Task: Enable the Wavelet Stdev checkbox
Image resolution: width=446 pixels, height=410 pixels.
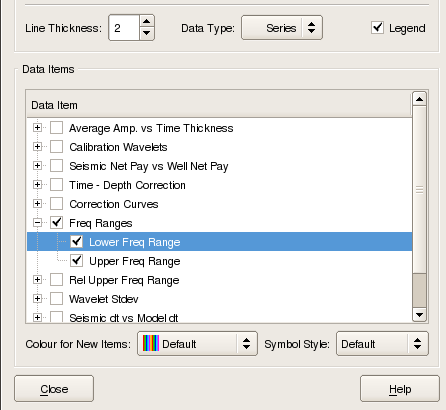Action: pos(56,299)
